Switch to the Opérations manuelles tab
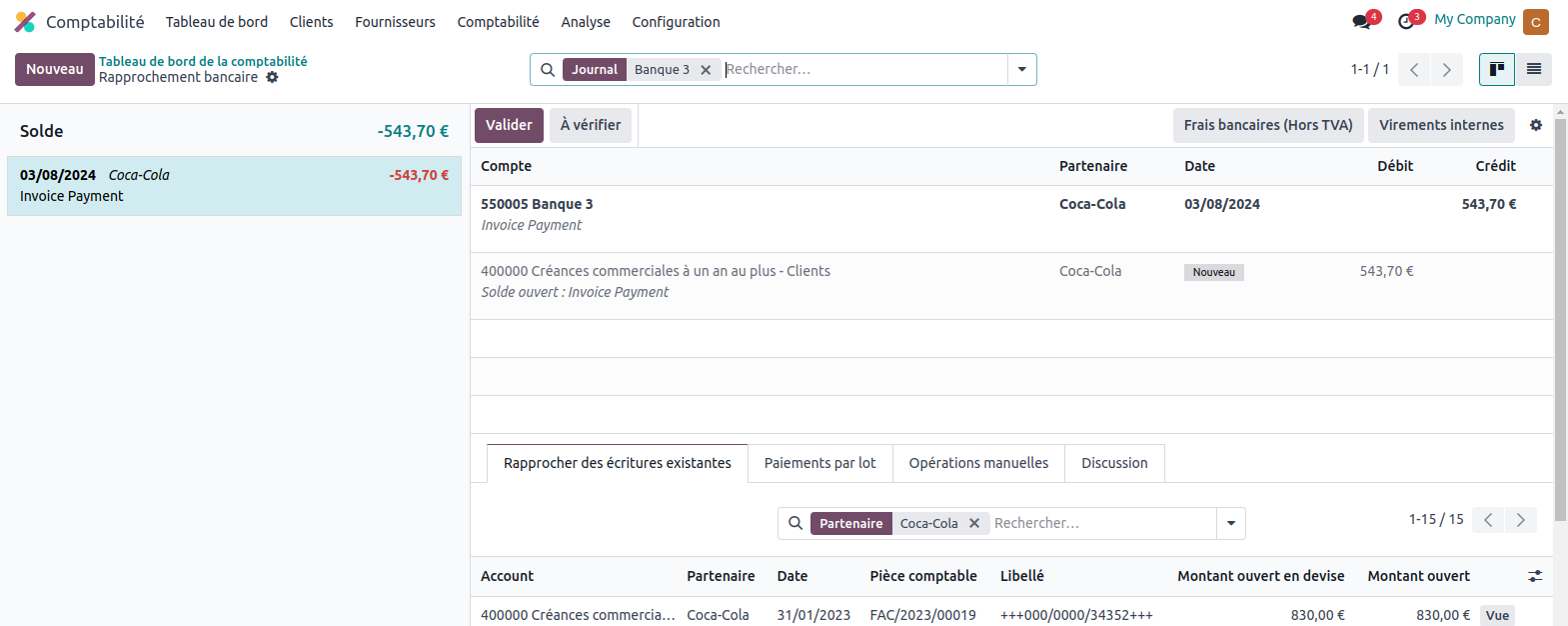1568x626 pixels. (x=977, y=463)
